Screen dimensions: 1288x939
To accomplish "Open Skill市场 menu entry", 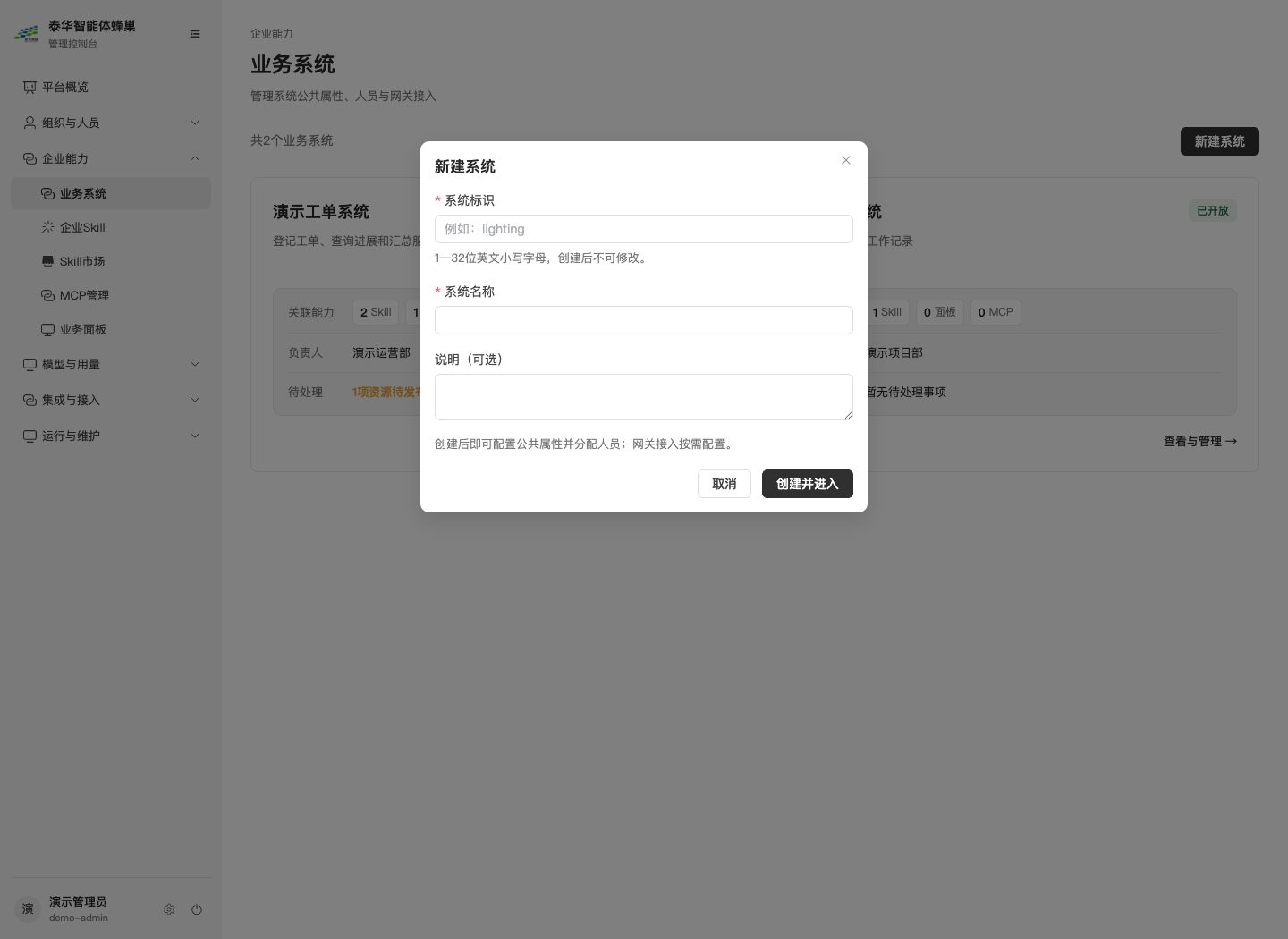I will [x=111, y=261].
